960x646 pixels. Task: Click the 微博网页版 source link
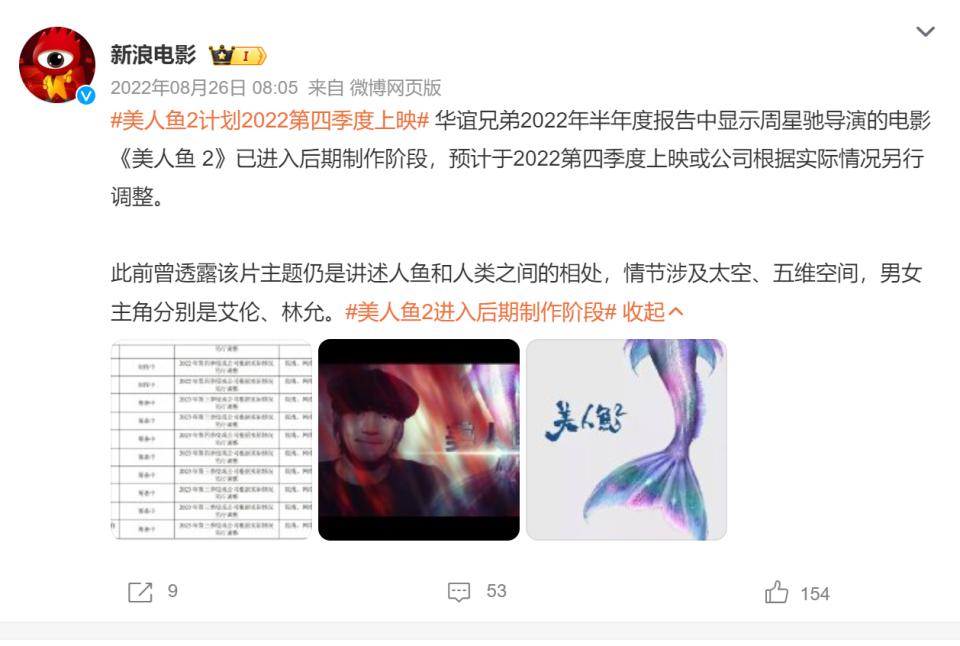point(396,88)
